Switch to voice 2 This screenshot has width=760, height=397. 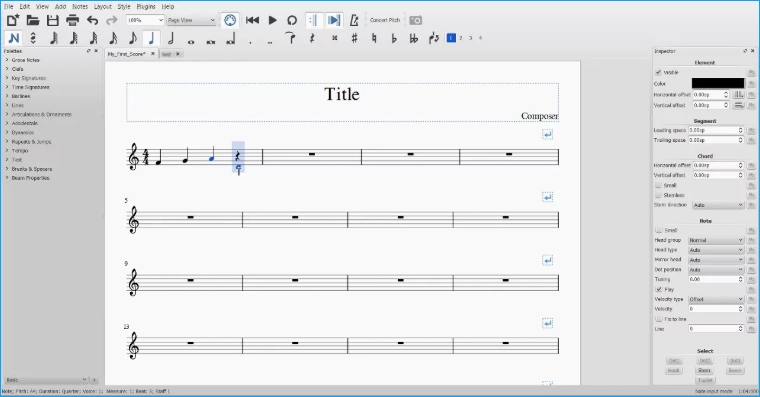point(461,38)
